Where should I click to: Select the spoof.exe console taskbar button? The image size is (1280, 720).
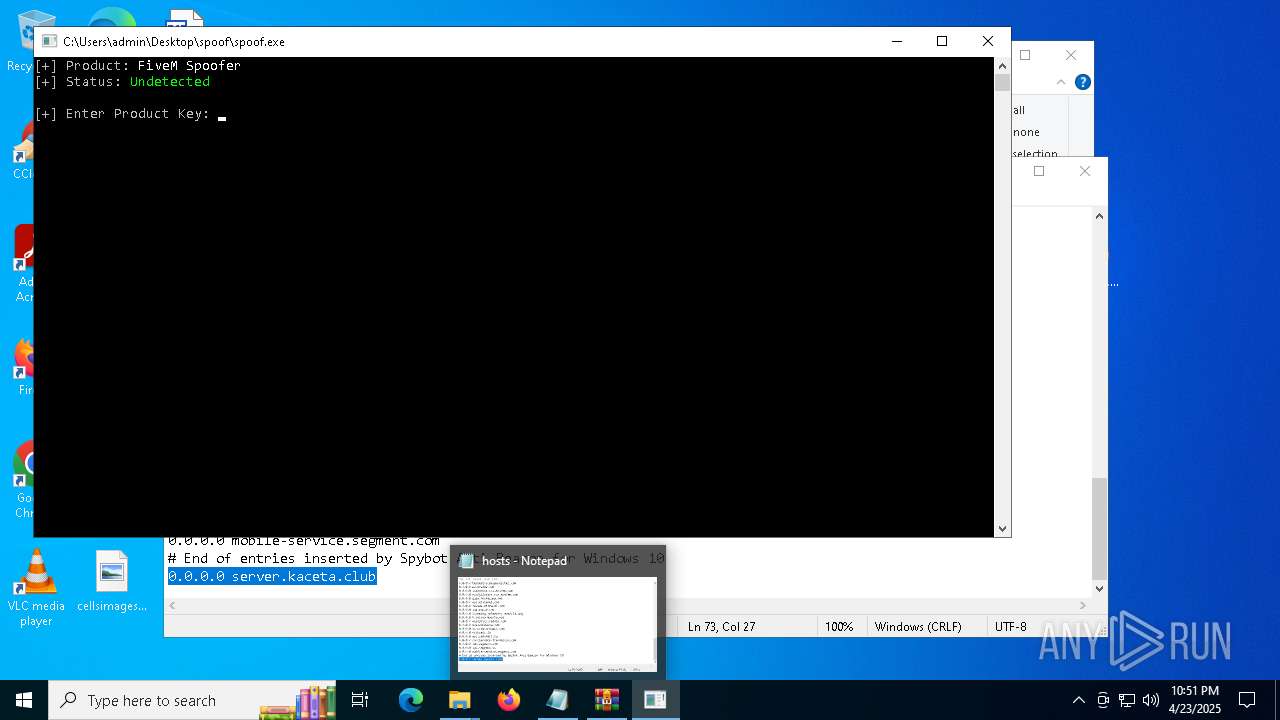coord(655,700)
